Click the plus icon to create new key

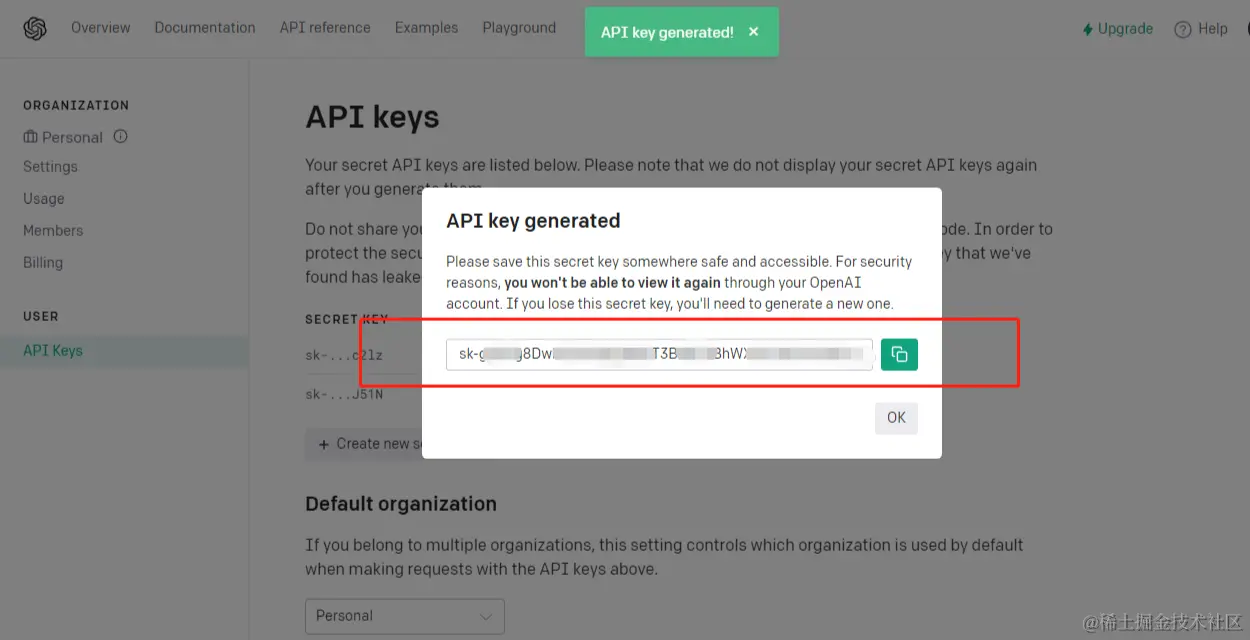point(323,444)
